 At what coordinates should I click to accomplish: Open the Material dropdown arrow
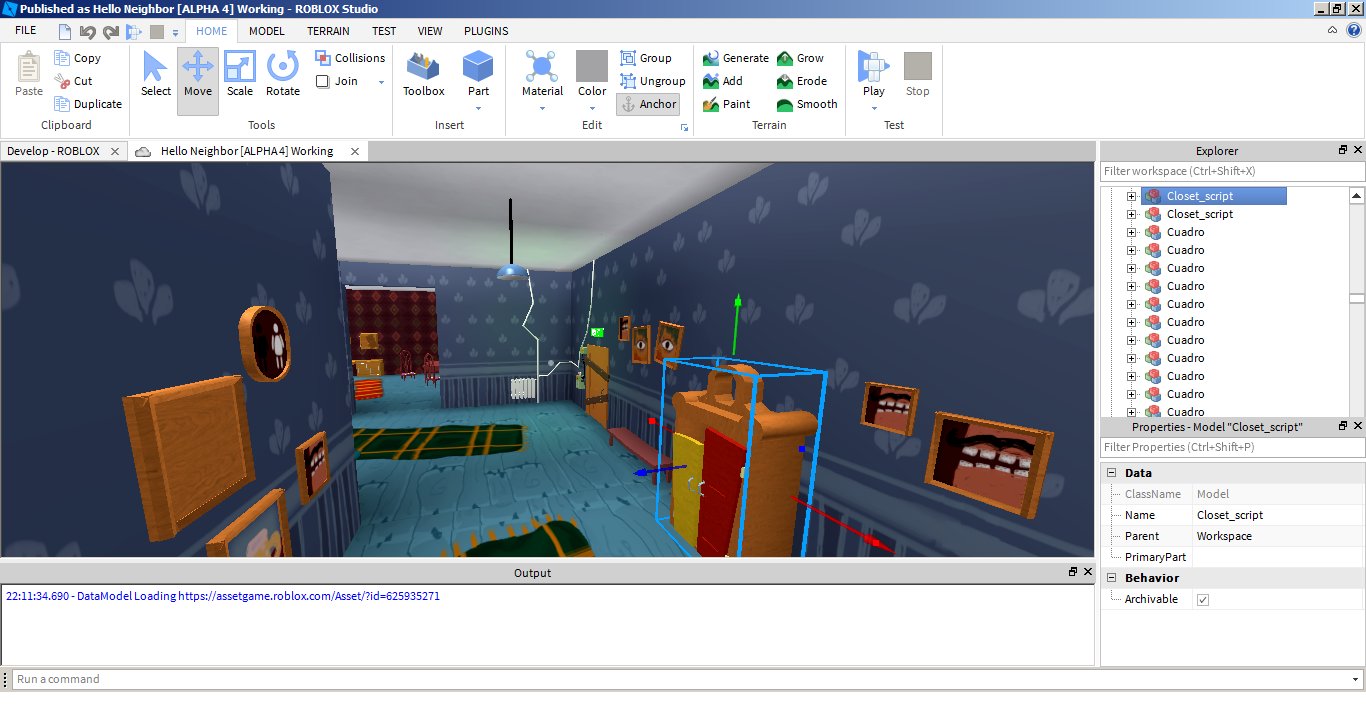click(542, 108)
